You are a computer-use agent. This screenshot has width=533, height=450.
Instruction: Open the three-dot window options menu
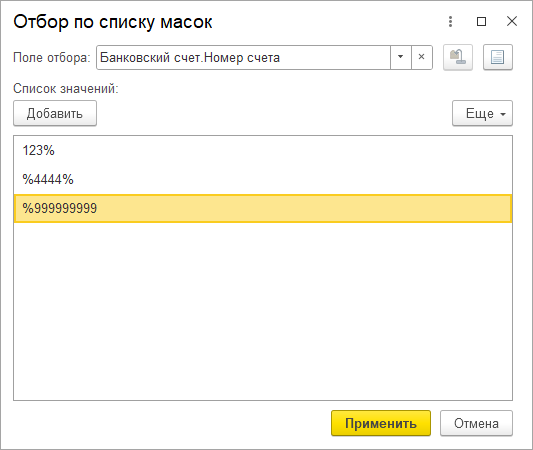point(450,21)
